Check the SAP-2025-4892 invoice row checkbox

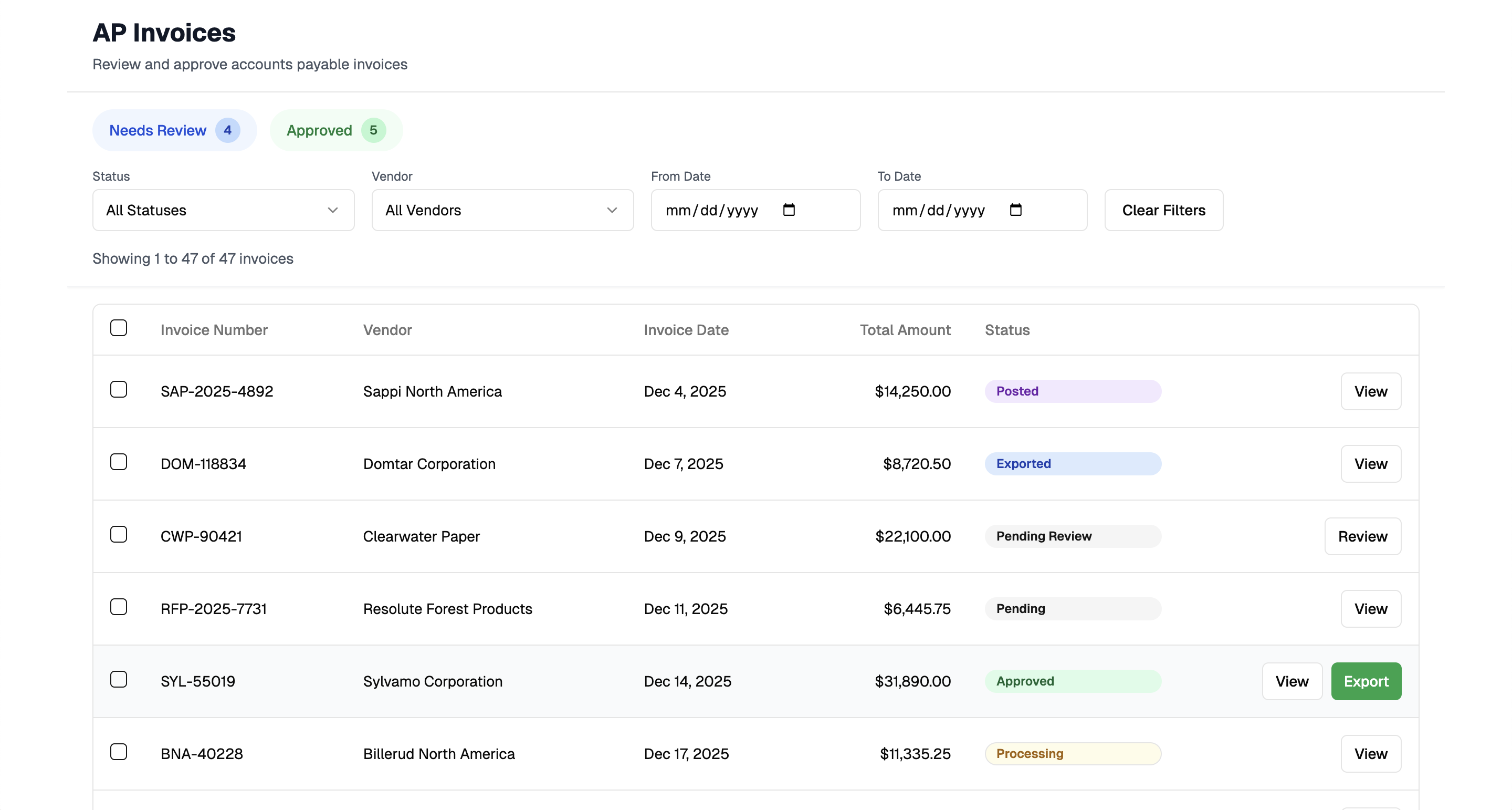point(119,389)
